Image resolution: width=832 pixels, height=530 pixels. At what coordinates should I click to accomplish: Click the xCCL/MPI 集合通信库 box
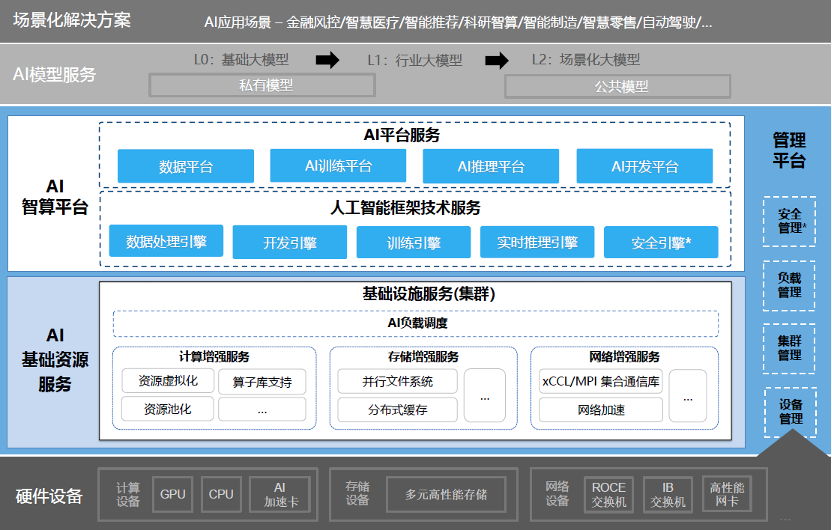pos(601,381)
